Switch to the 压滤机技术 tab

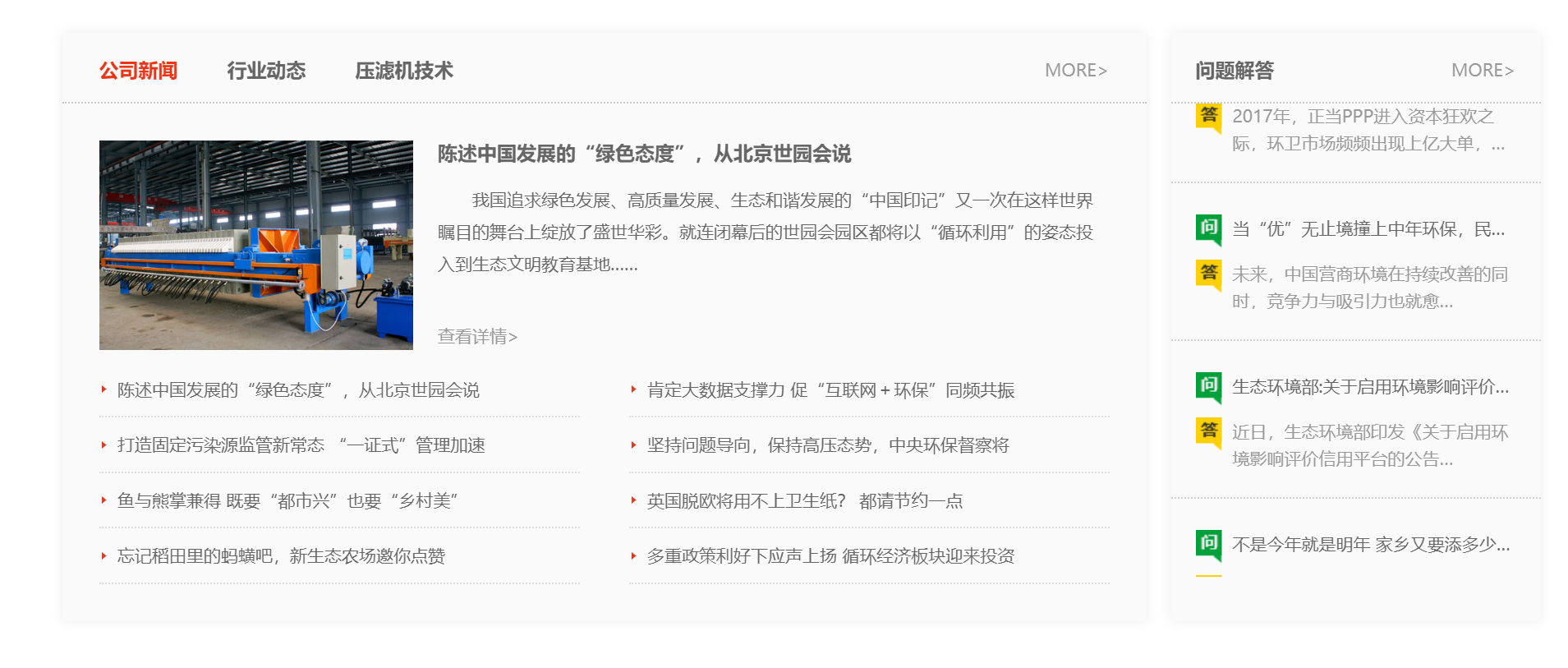coord(403,71)
